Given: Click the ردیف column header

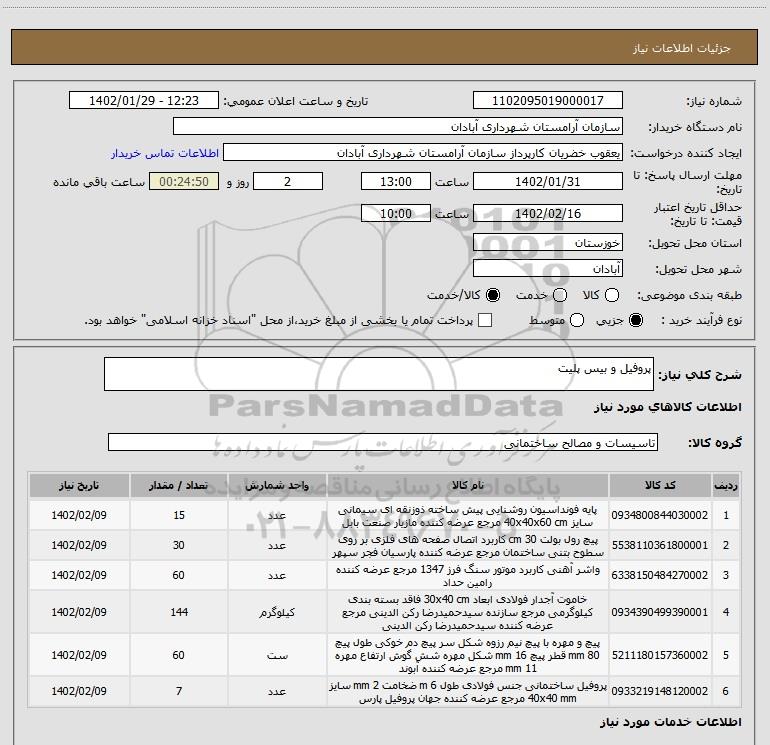Looking at the screenshot, I should click(726, 486).
